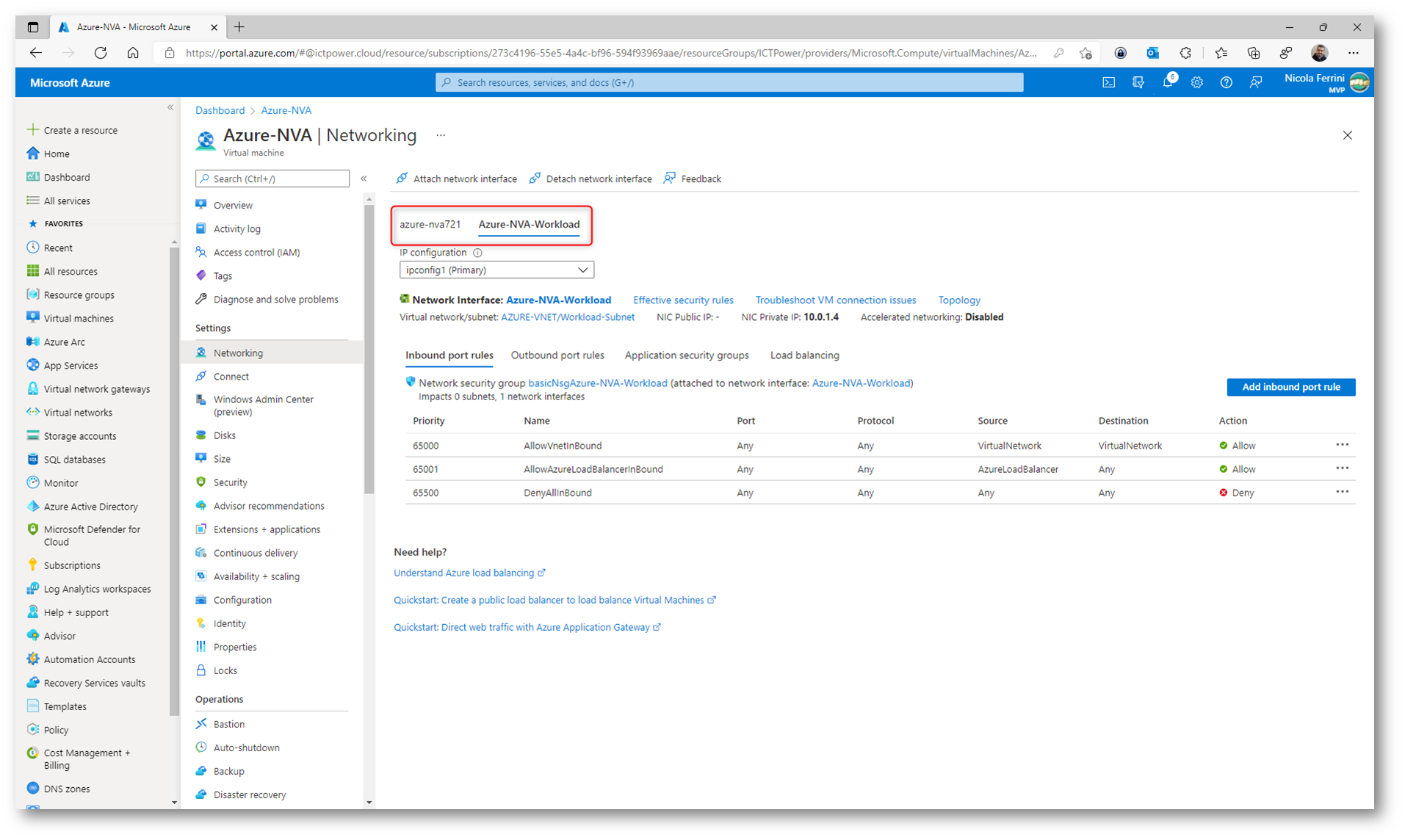
Task: Open Quickstart Azure Application Gateway link
Action: 527,627
